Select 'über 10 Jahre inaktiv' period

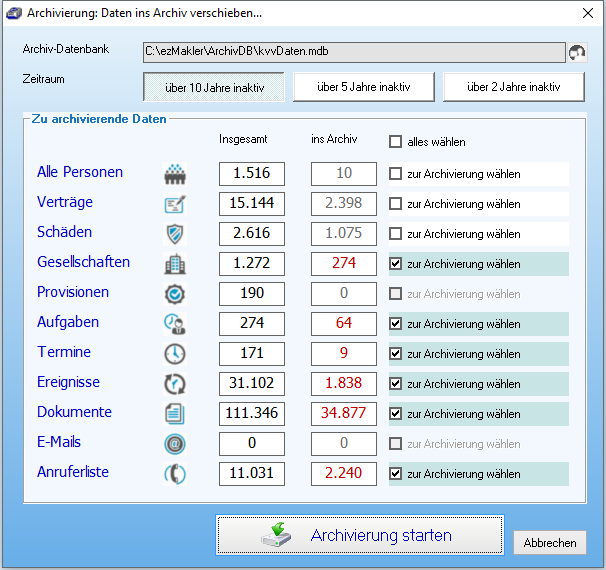(x=214, y=87)
